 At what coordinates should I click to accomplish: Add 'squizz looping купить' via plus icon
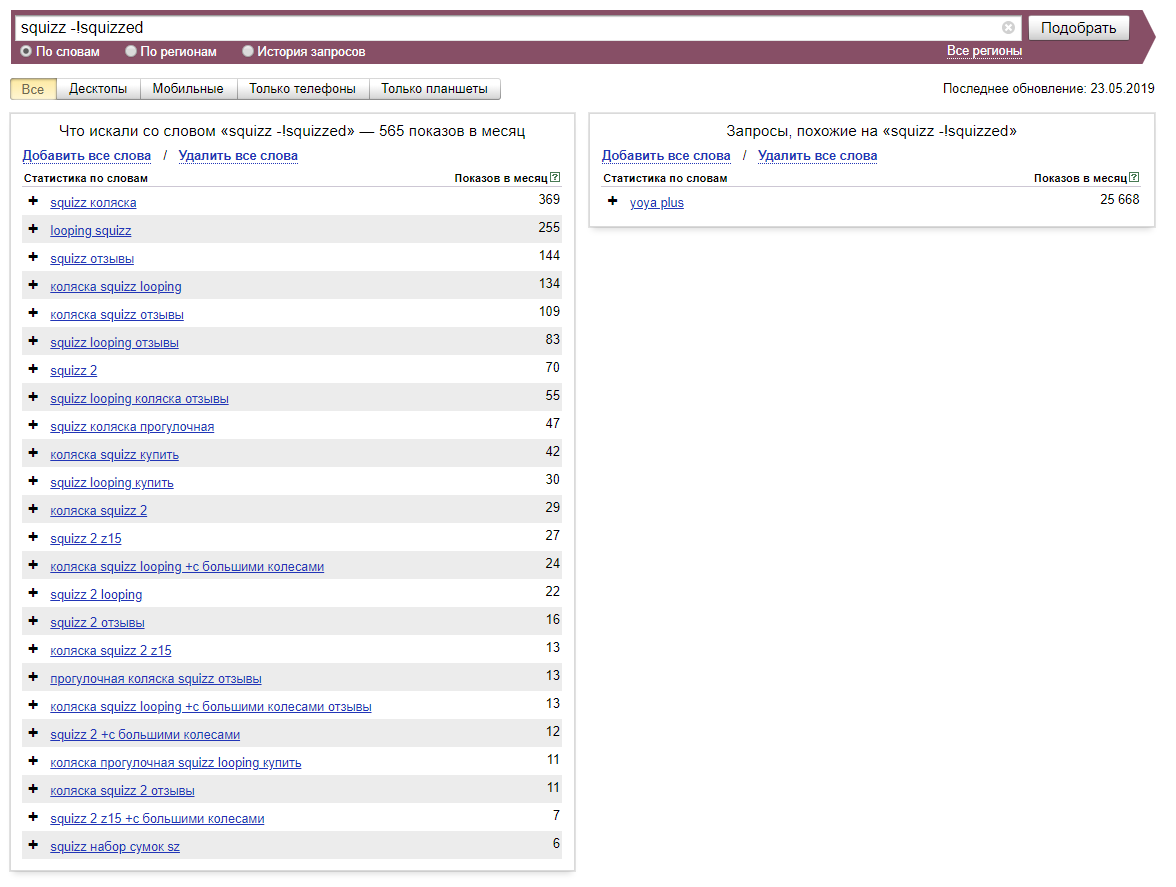tap(33, 481)
